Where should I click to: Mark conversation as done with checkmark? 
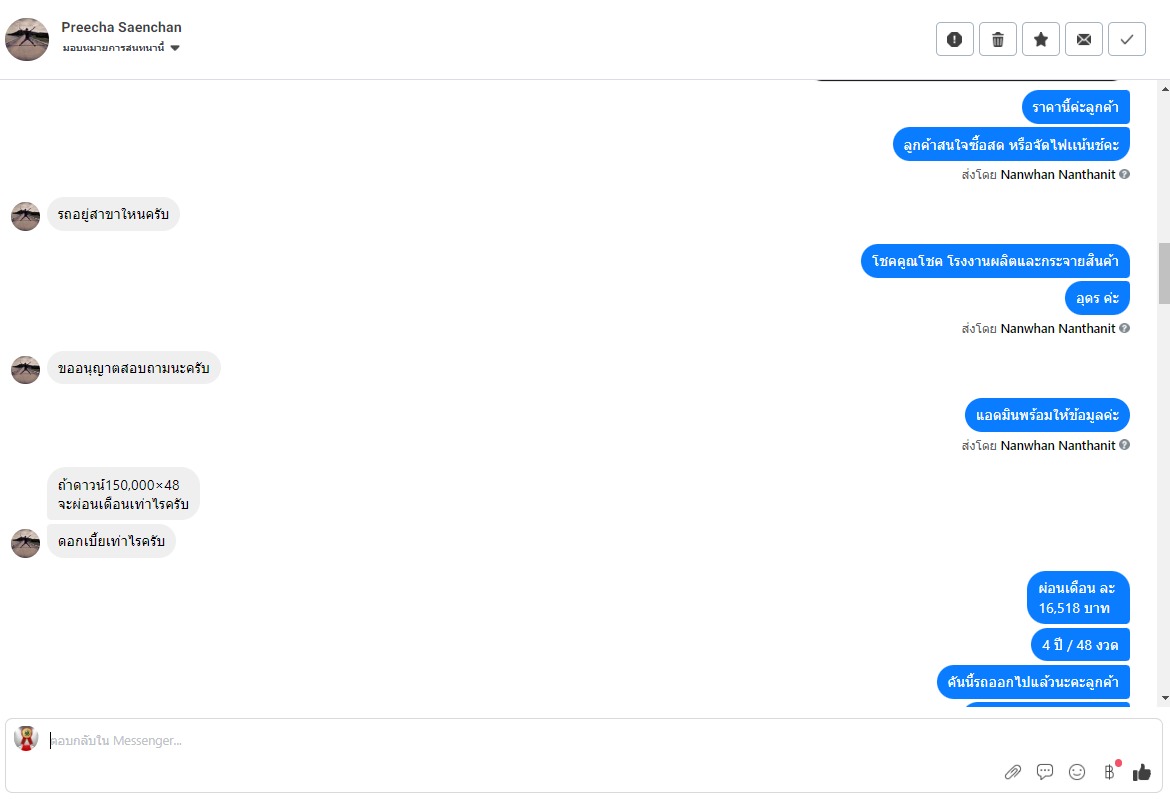pos(1126,39)
